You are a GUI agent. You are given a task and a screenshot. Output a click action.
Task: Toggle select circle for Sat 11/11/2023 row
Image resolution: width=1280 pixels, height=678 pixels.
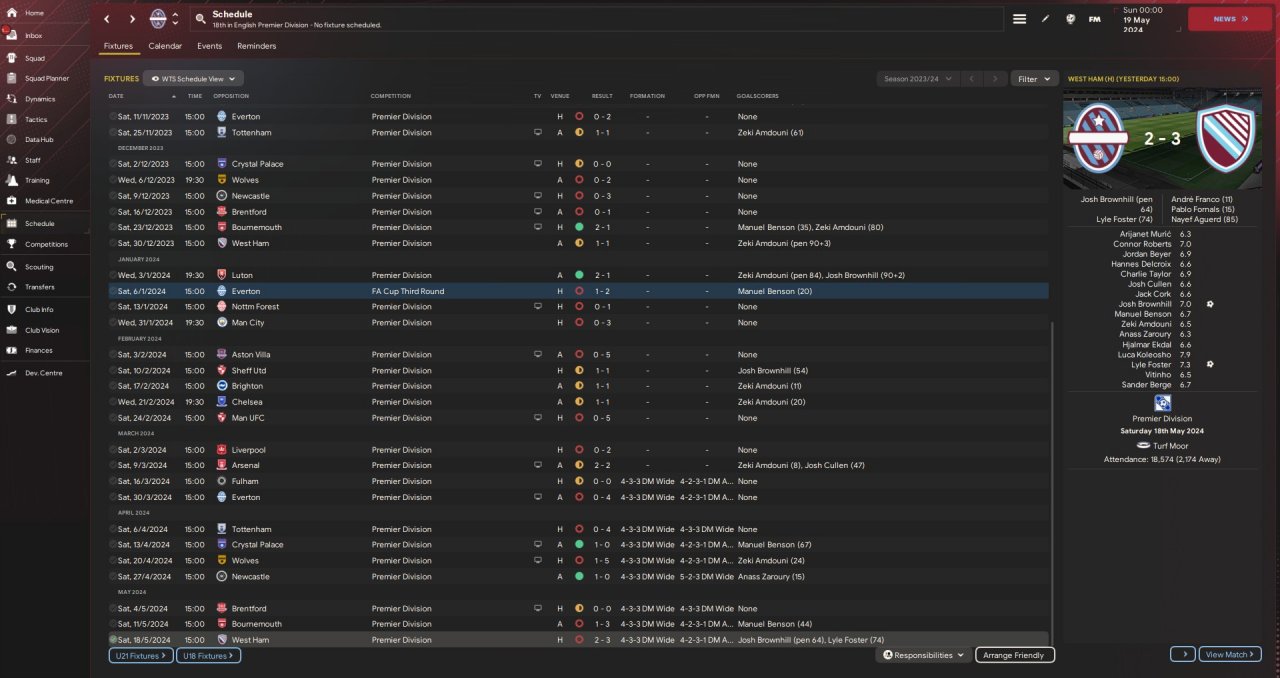point(113,116)
